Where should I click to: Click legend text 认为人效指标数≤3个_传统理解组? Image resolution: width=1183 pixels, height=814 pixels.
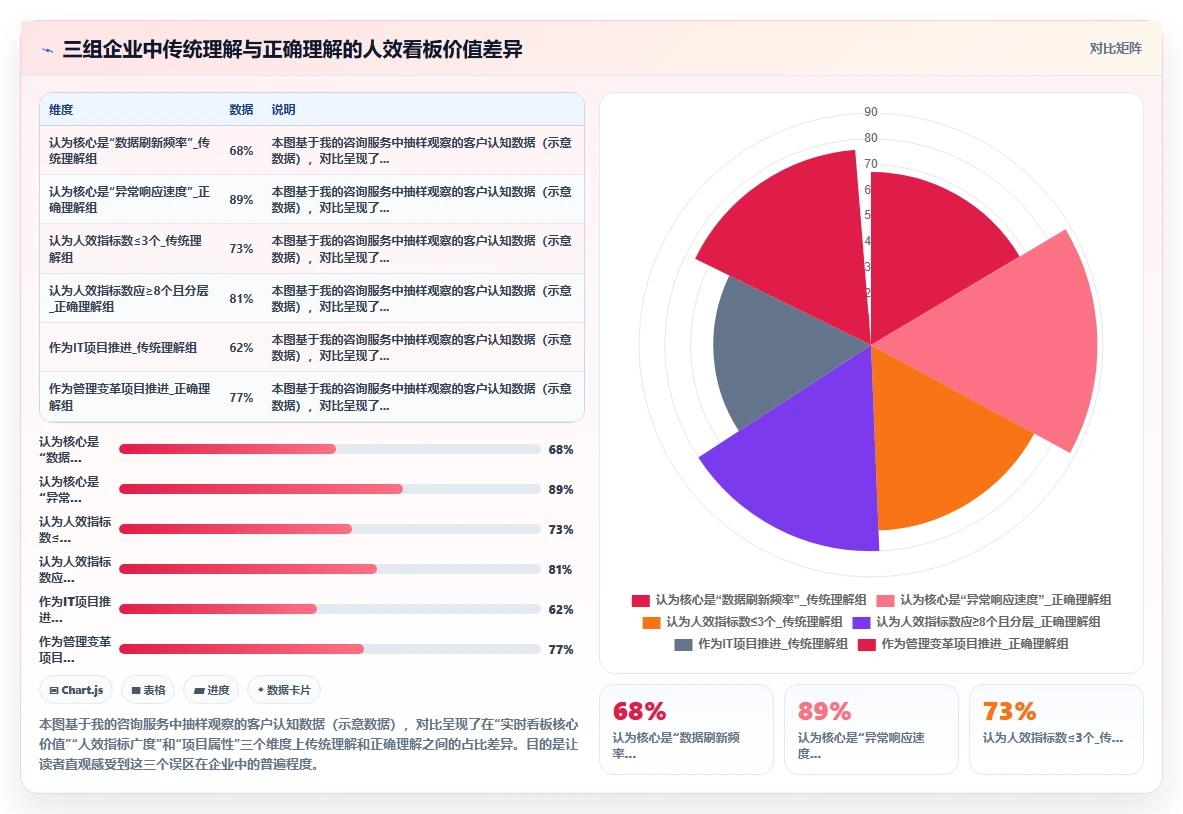tap(754, 622)
